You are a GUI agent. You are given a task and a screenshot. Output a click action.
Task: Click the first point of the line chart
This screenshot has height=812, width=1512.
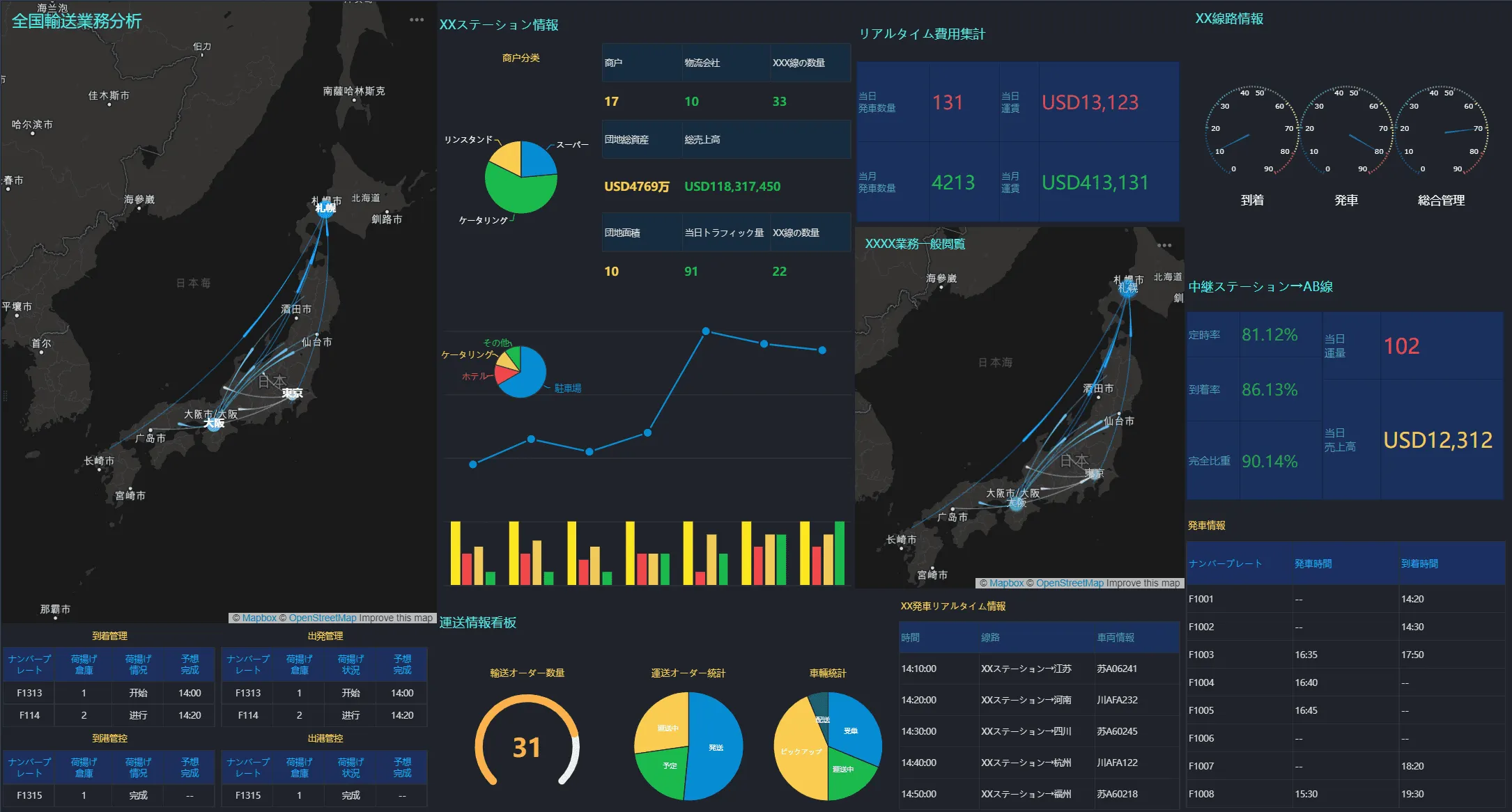(x=473, y=464)
